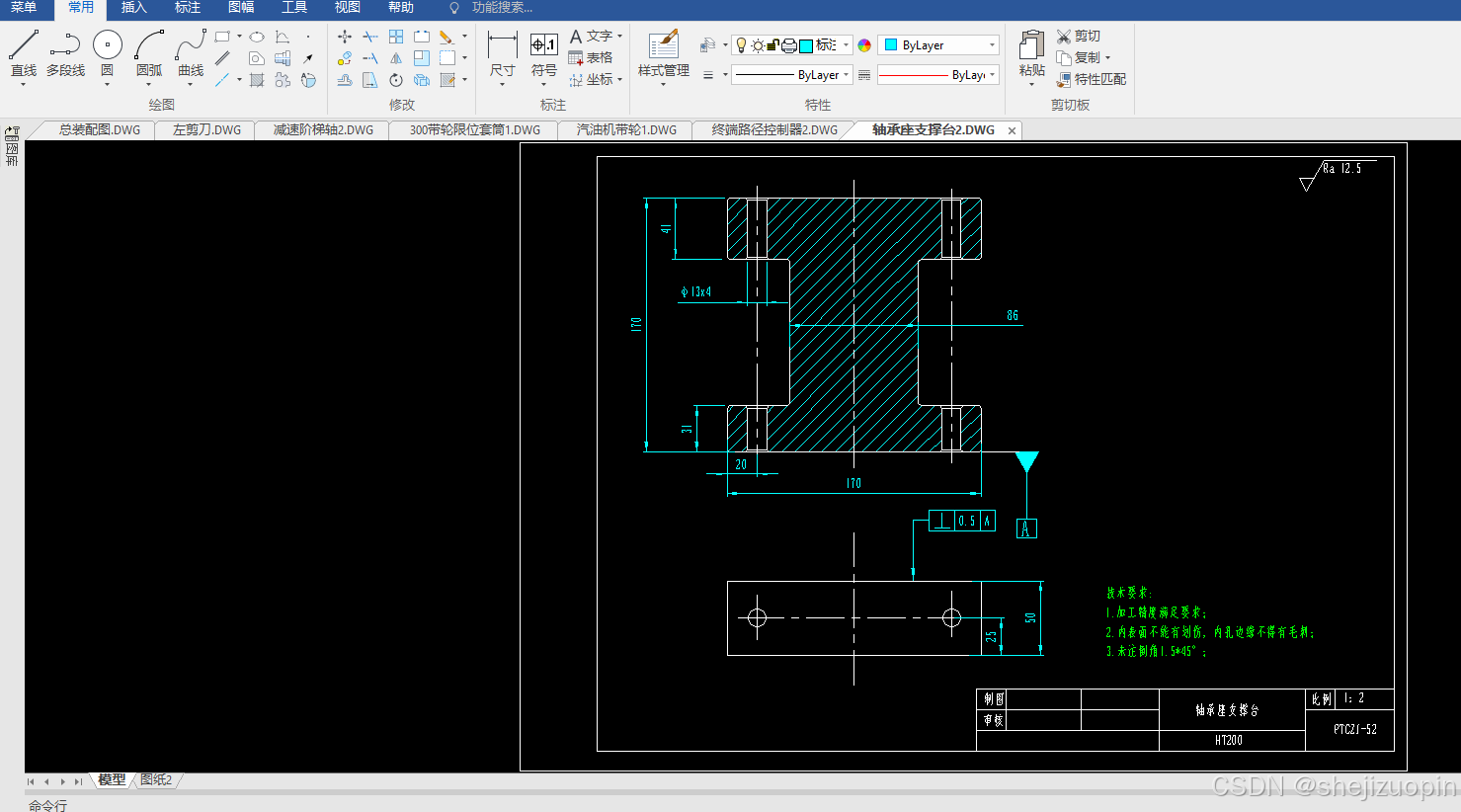
Task: Activate the 圆 circle tool
Action: click(108, 53)
